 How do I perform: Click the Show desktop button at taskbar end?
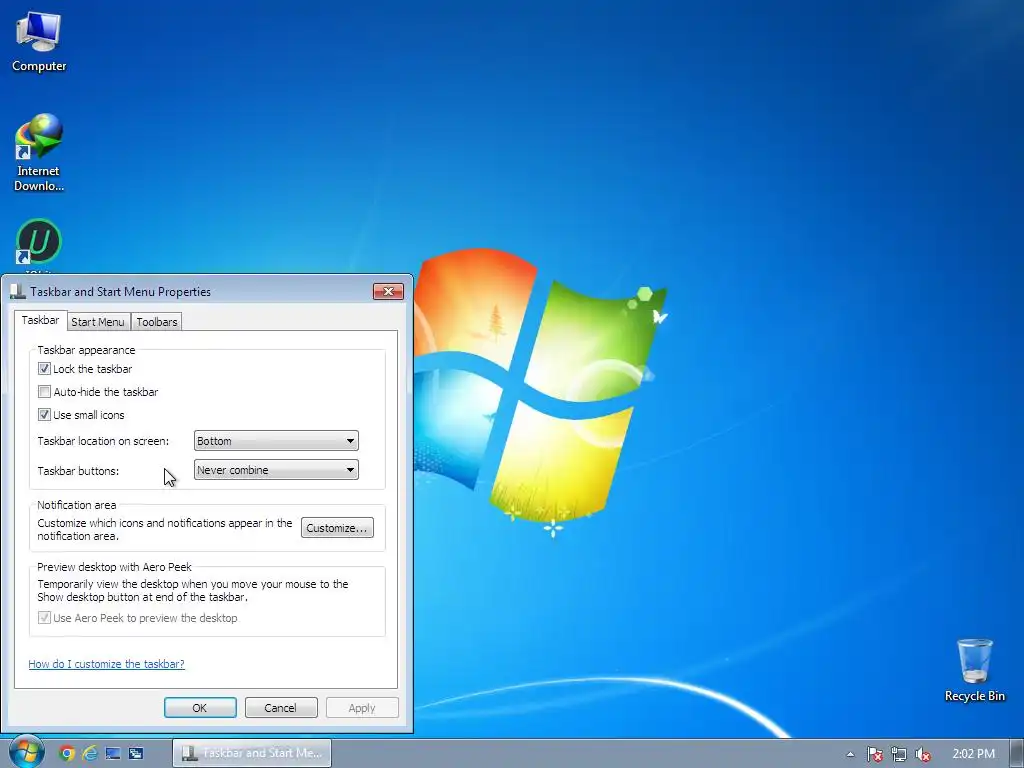tap(1017, 753)
